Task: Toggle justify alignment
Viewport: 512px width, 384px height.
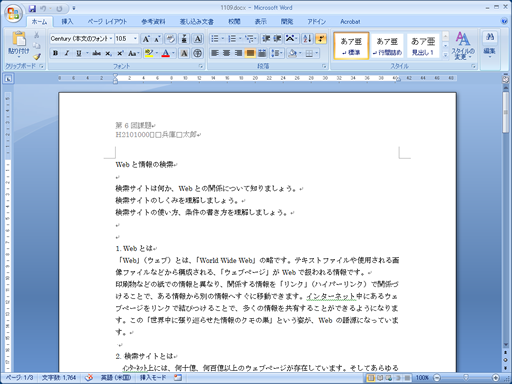Action: [x=250, y=53]
